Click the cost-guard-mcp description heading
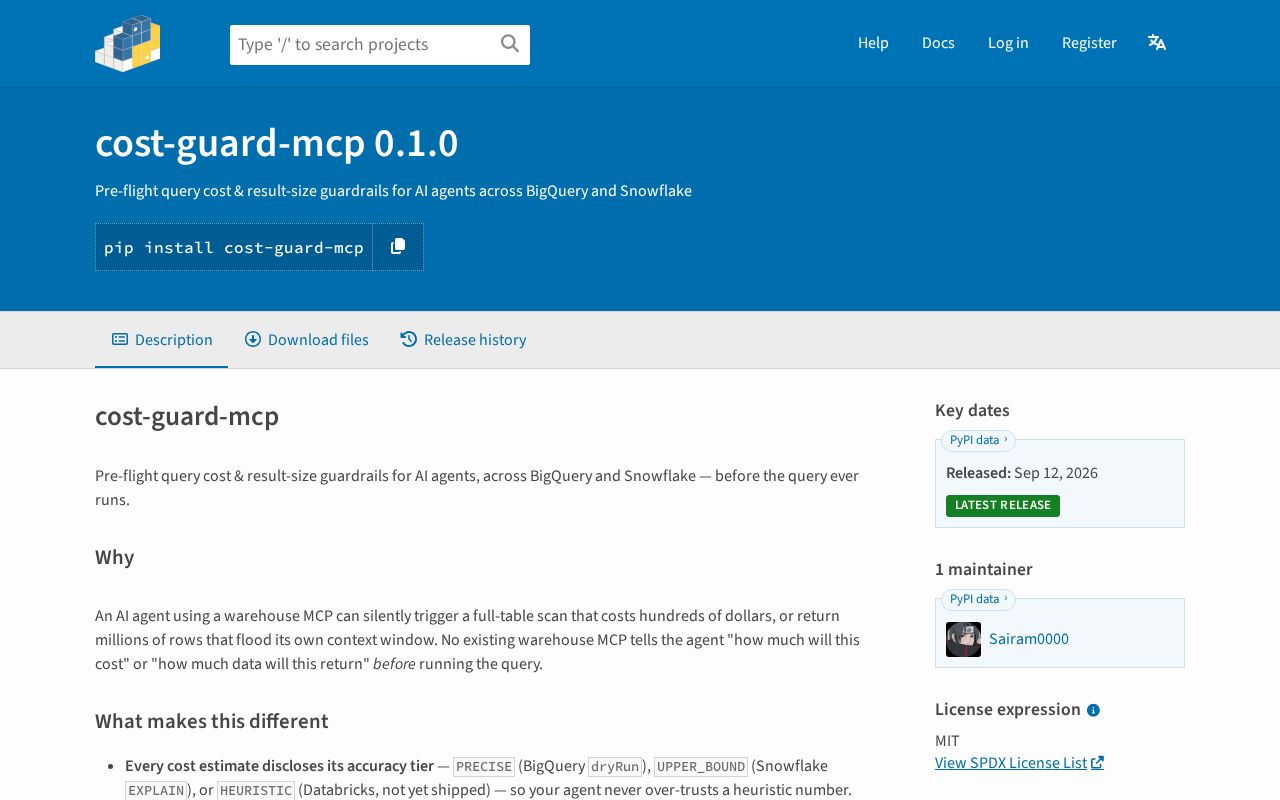1280x800 pixels. pos(187,416)
